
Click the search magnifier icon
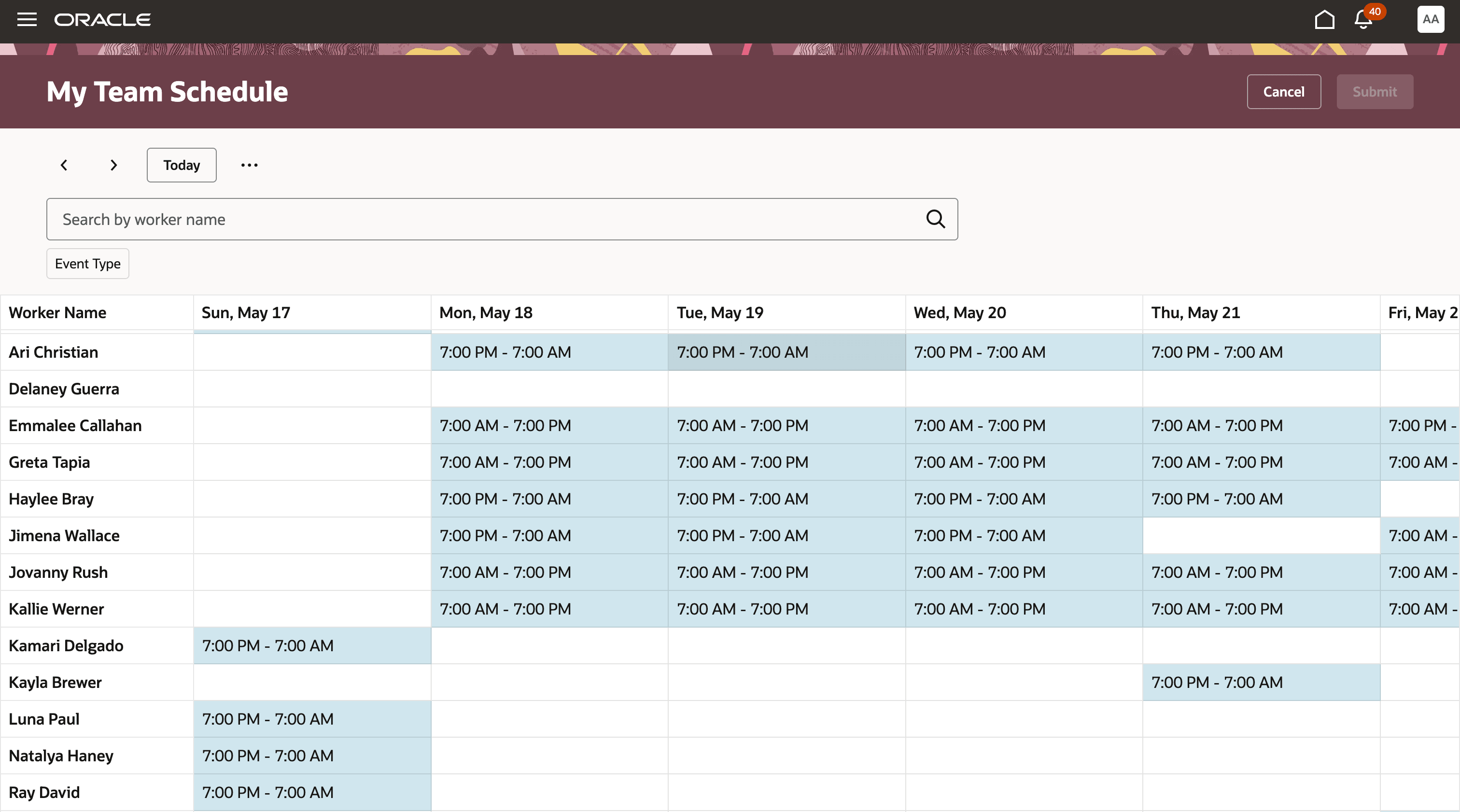point(936,219)
